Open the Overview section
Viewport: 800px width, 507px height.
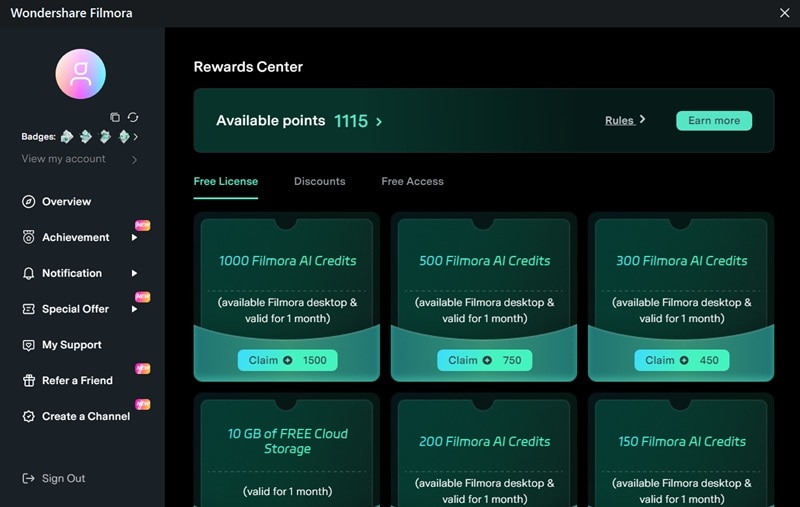(x=66, y=201)
